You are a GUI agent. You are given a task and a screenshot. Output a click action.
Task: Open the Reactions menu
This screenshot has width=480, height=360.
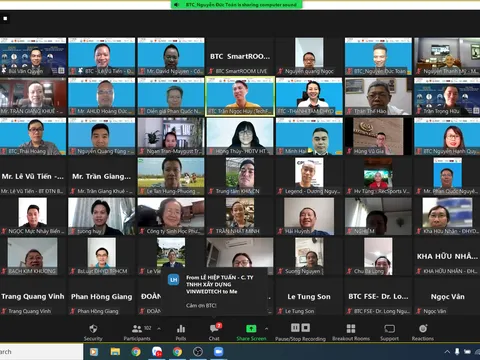(423, 332)
